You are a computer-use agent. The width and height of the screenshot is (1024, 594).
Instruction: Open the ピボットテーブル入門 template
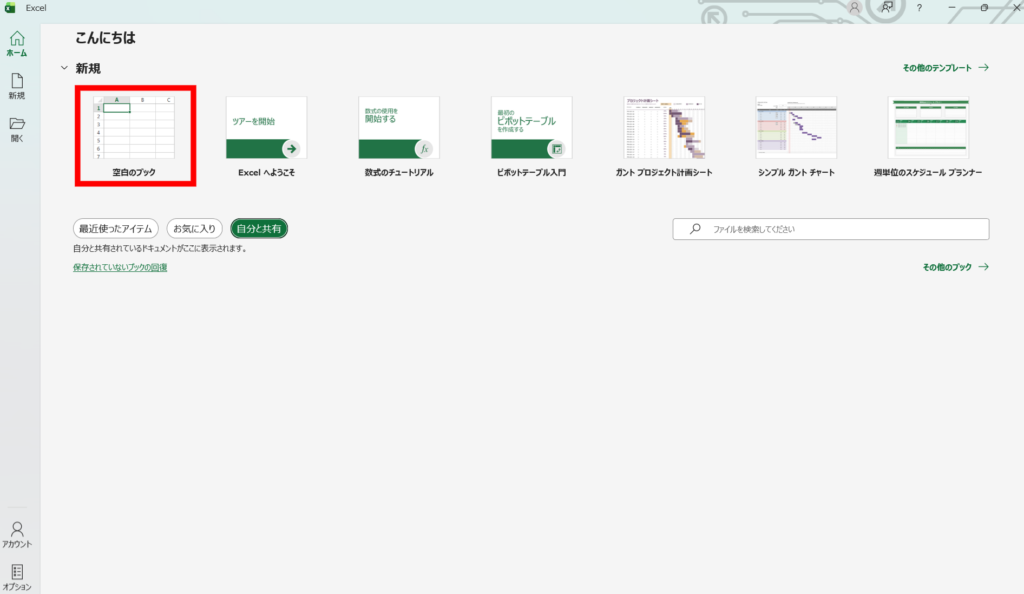click(531, 137)
